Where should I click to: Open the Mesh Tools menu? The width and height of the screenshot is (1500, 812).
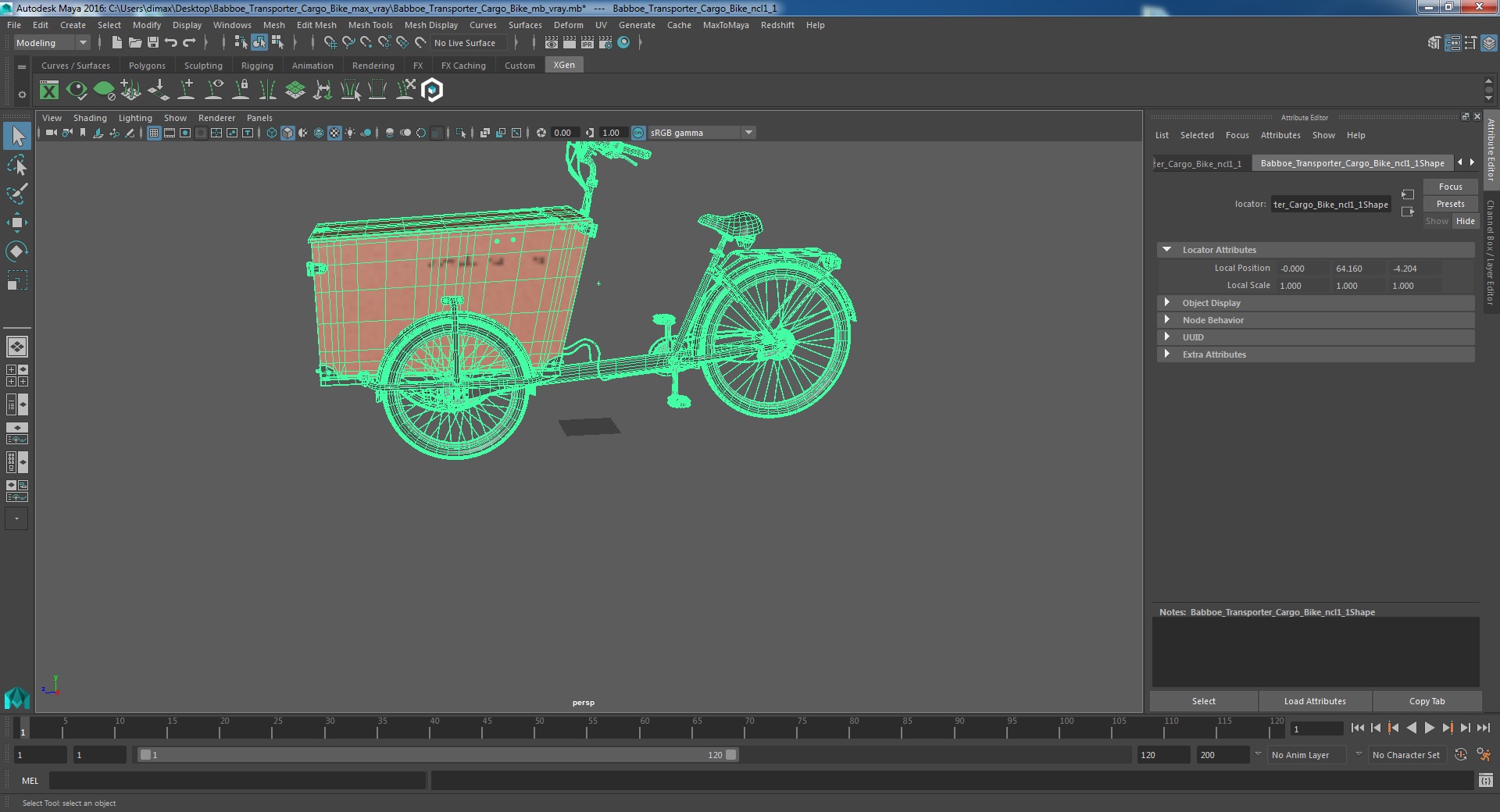(x=370, y=25)
